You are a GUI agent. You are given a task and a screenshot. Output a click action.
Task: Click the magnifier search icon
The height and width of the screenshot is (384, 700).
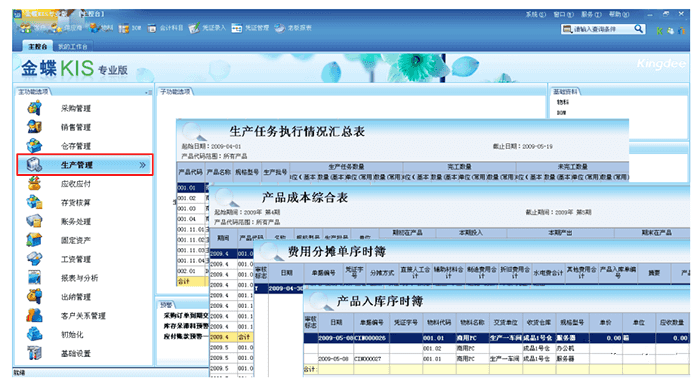[x=639, y=29]
